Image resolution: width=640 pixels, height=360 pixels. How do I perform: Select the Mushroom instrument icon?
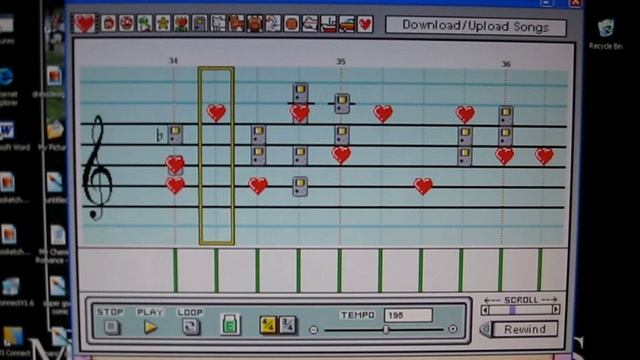[127, 24]
